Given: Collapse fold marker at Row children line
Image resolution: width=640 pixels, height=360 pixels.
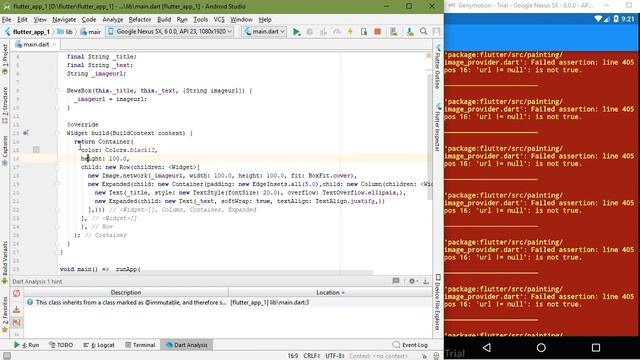Looking at the screenshot, I should point(58,167).
